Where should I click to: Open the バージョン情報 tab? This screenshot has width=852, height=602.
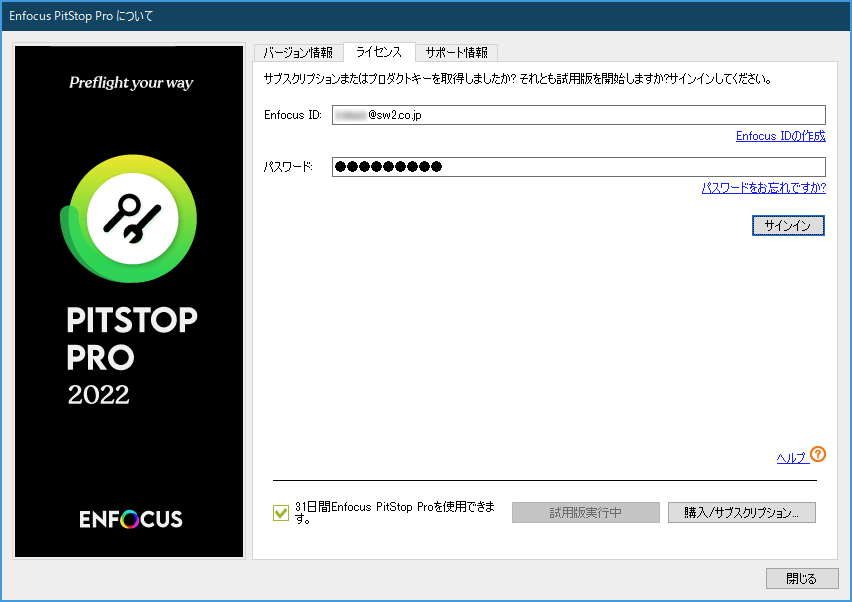[298, 53]
